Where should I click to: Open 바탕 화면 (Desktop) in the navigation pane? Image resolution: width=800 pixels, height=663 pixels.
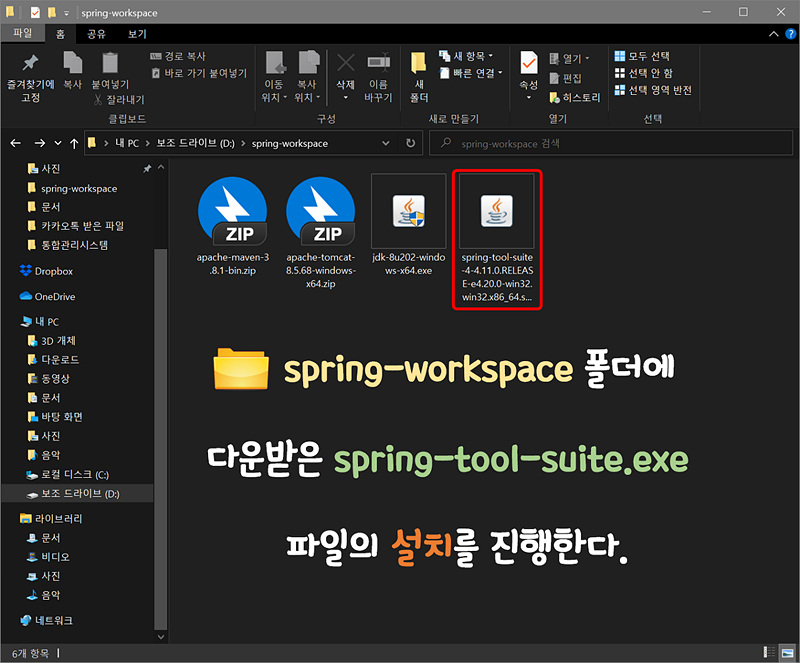click(x=56, y=417)
